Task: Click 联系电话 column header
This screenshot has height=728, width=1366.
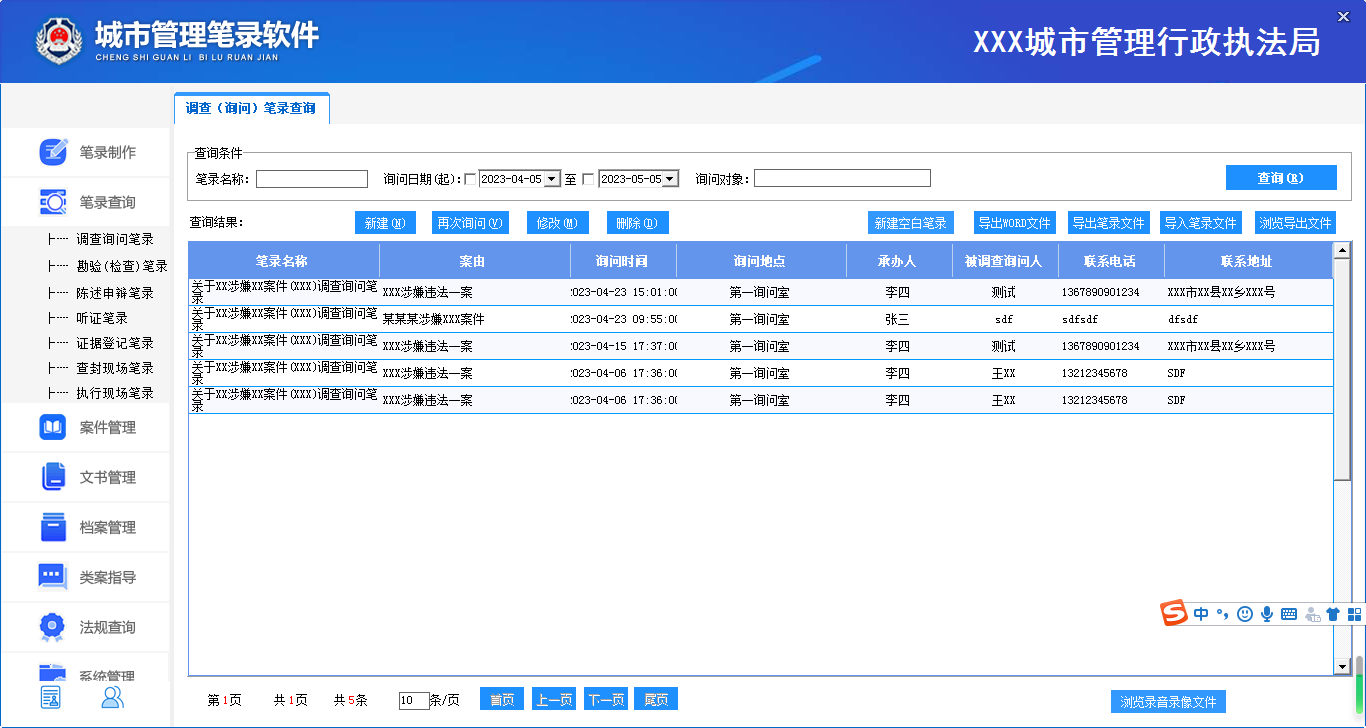Action: coord(1110,261)
